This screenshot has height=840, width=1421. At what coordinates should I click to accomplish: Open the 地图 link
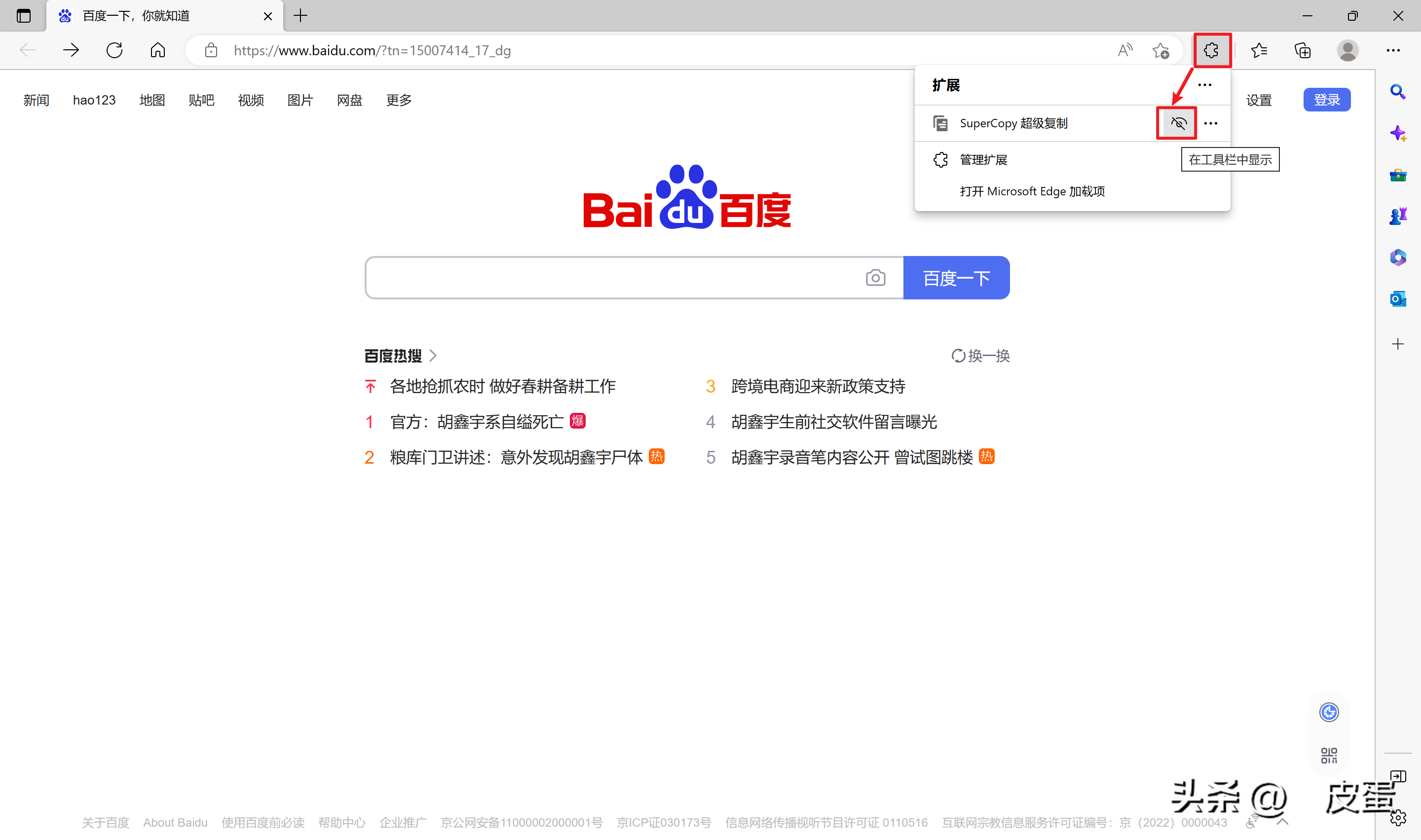152,100
